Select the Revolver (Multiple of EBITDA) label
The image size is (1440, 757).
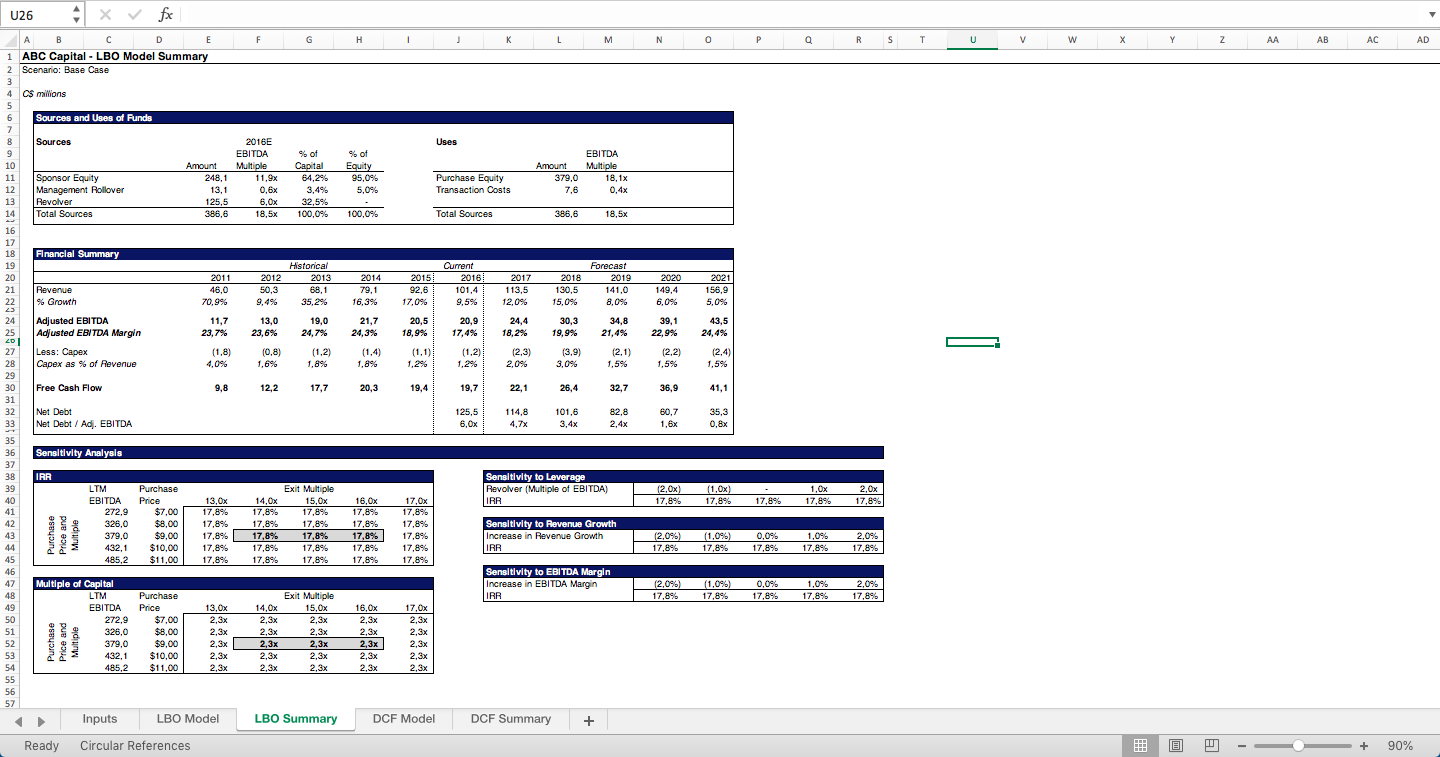pos(546,489)
